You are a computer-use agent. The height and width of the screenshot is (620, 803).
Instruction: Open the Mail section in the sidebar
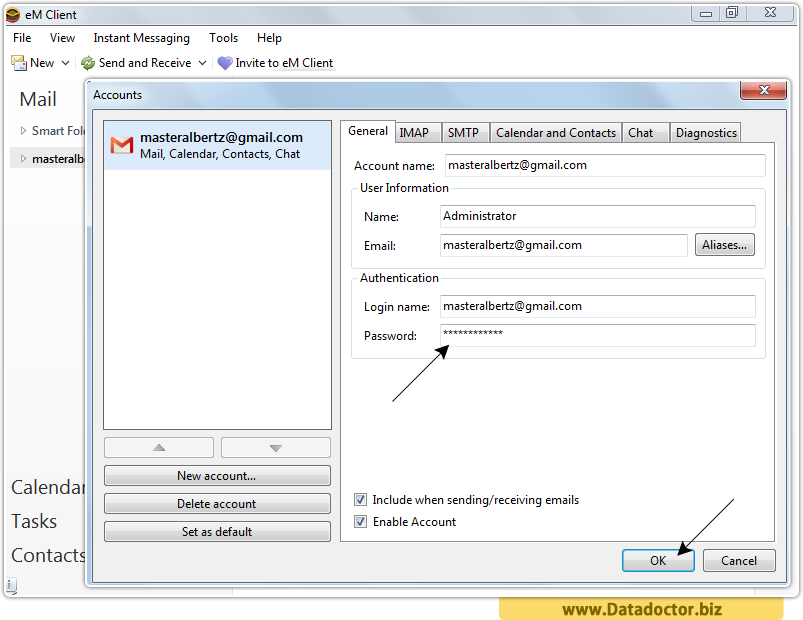pyautogui.click(x=38, y=99)
